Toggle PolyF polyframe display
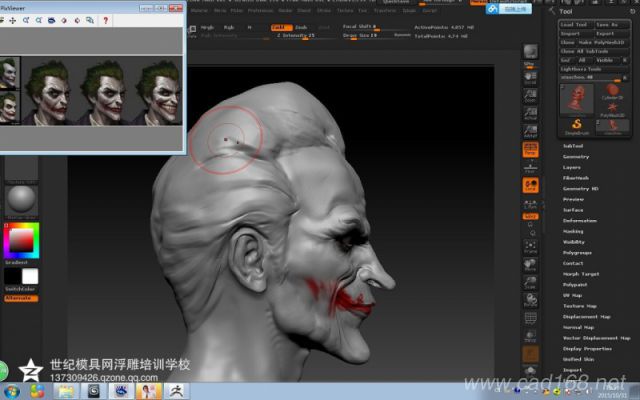Viewport: 640px width, 400px height. pyautogui.click(x=531, y=318)
